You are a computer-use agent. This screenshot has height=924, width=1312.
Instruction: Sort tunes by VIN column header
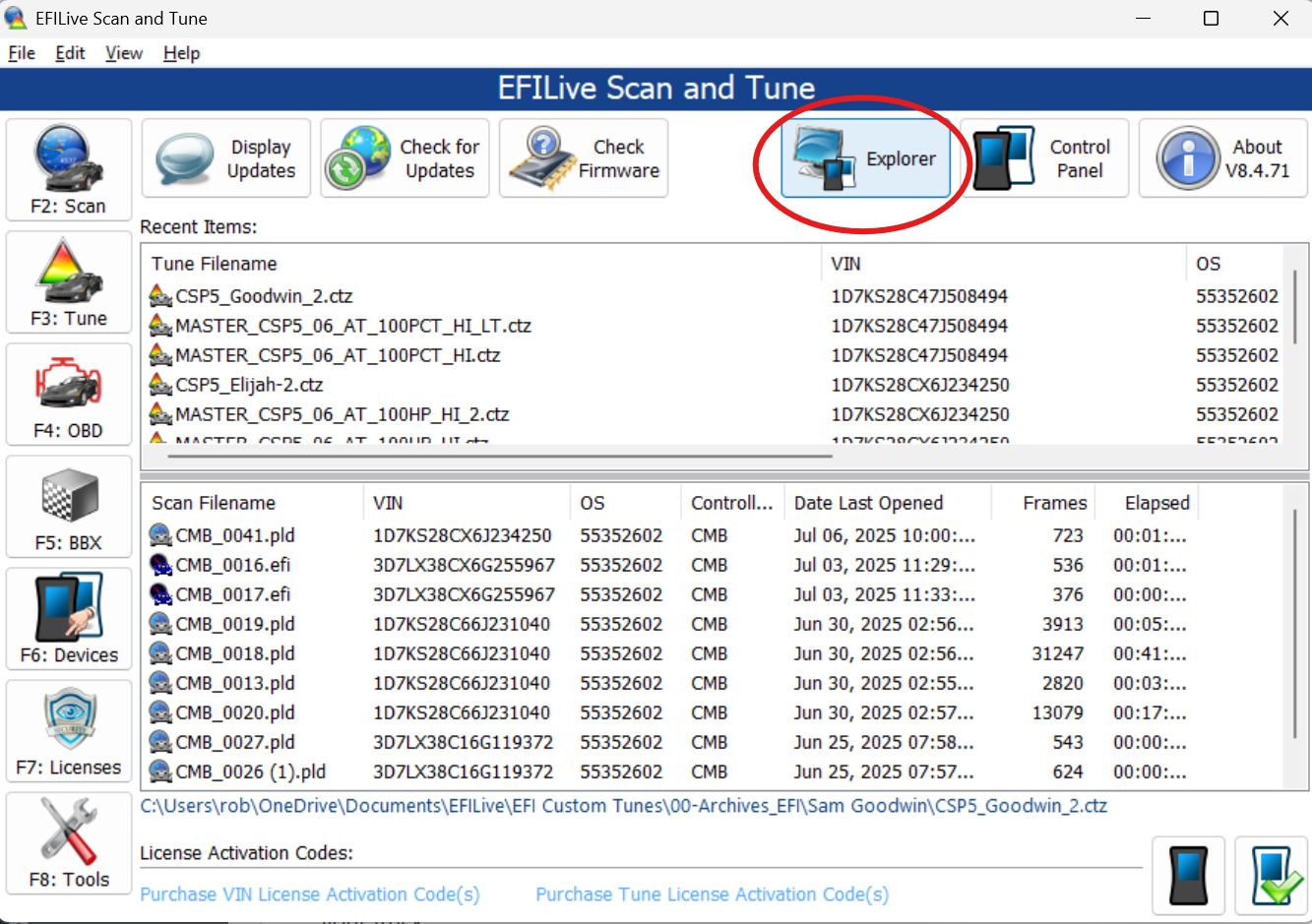click(1004, 264)
